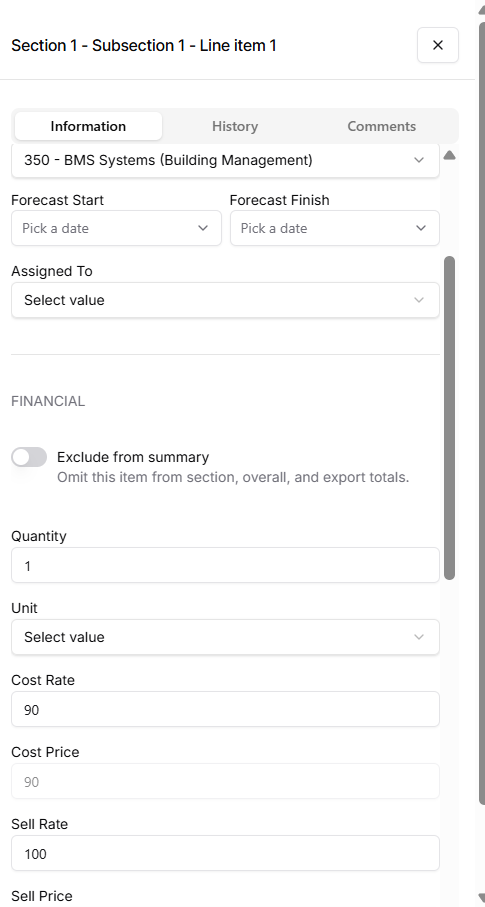485x907 pixels.
Task: Click chevron icon in Assigned To field
Action: tap(419, 300)
